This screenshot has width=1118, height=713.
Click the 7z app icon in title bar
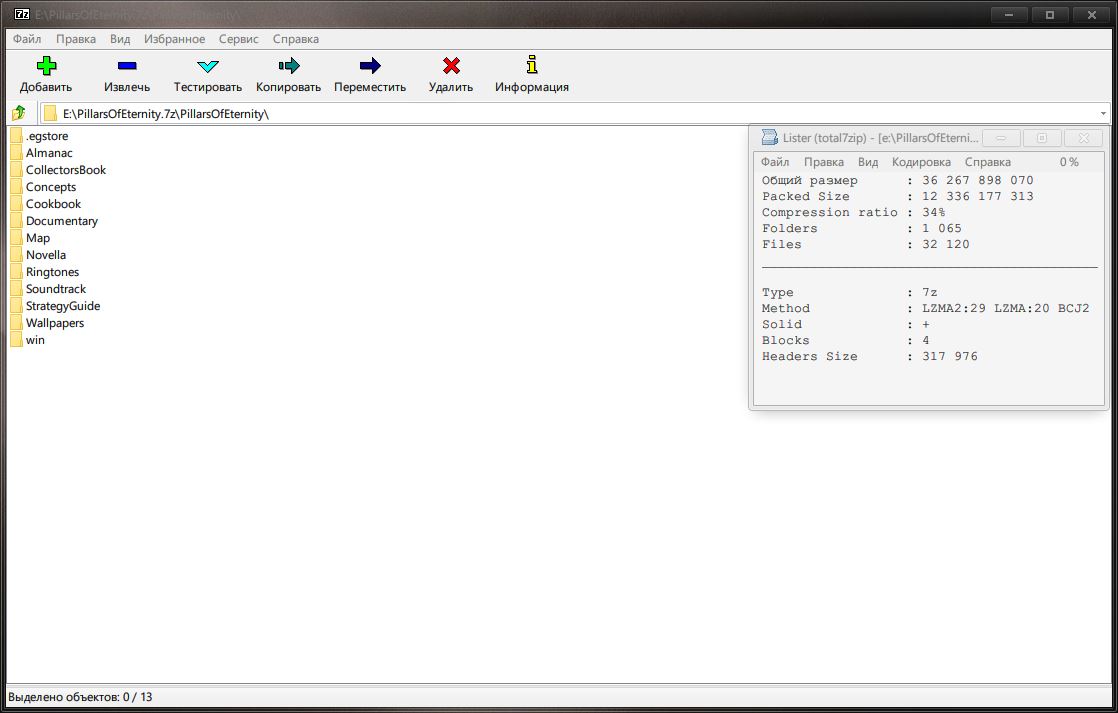pyautogui.click(x=22, y=14)
